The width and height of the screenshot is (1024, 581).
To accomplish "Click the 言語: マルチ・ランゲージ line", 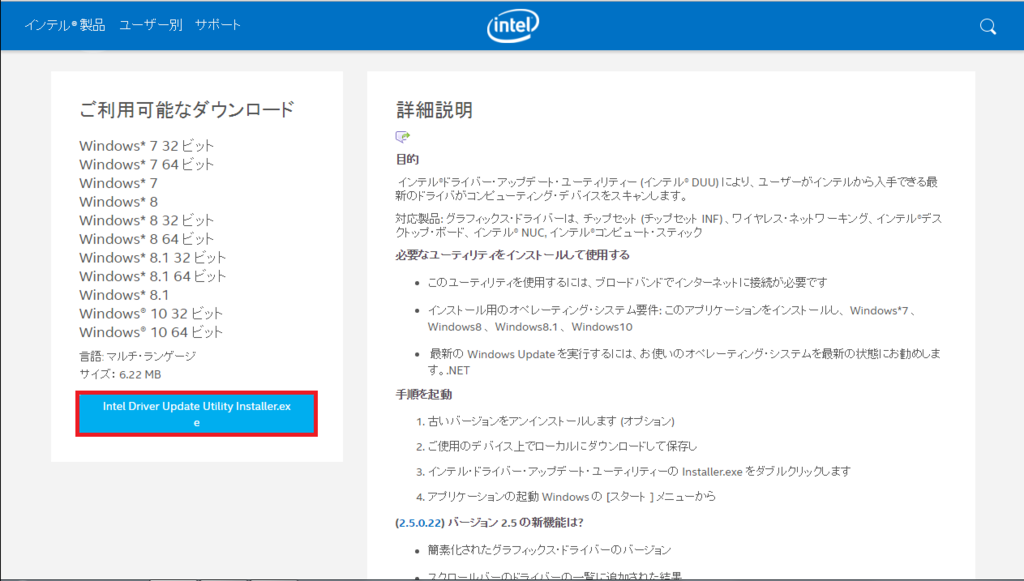I will click(137, 356).
